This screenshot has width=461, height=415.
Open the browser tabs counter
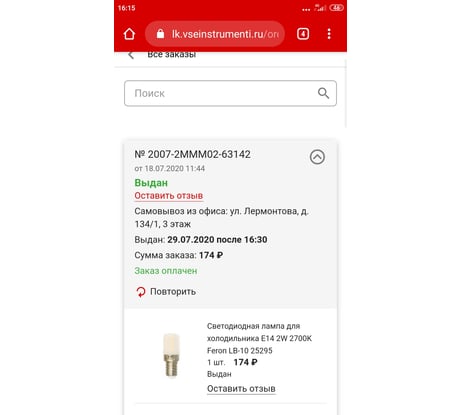point(303,34)
